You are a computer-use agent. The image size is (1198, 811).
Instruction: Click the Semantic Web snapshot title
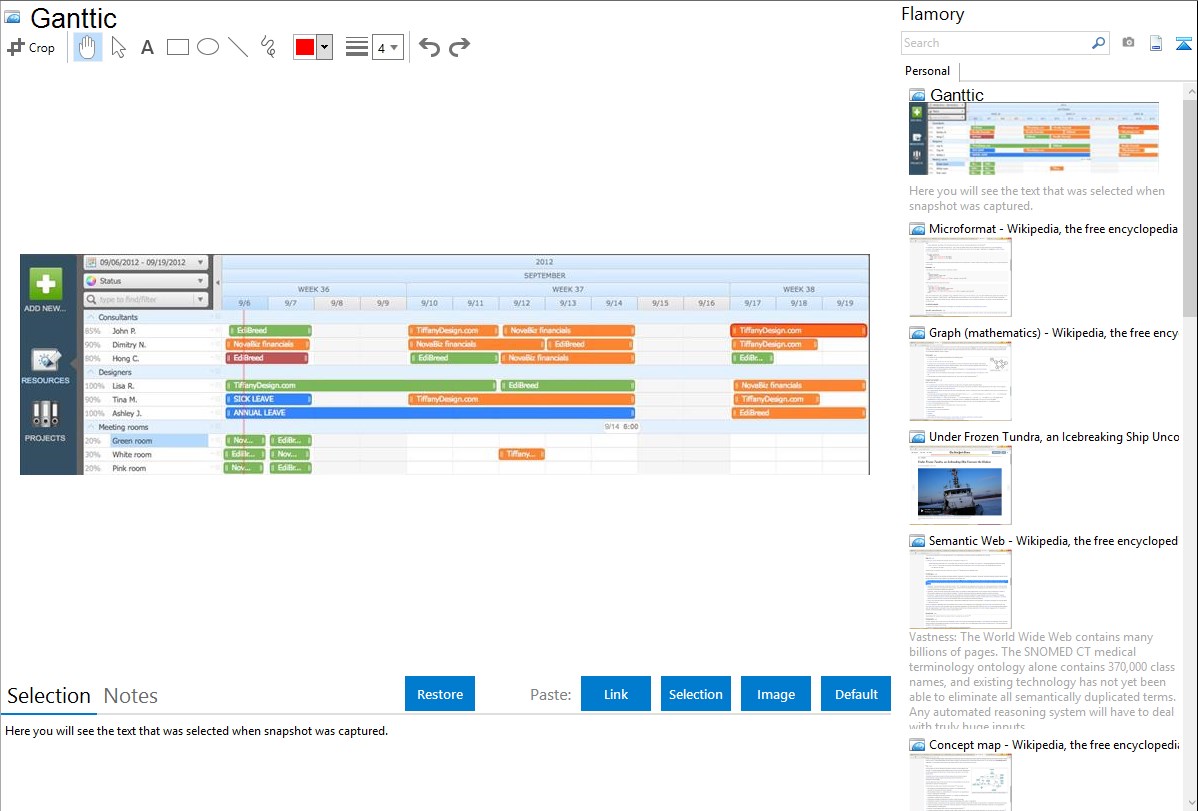[x=1053, y=540]
